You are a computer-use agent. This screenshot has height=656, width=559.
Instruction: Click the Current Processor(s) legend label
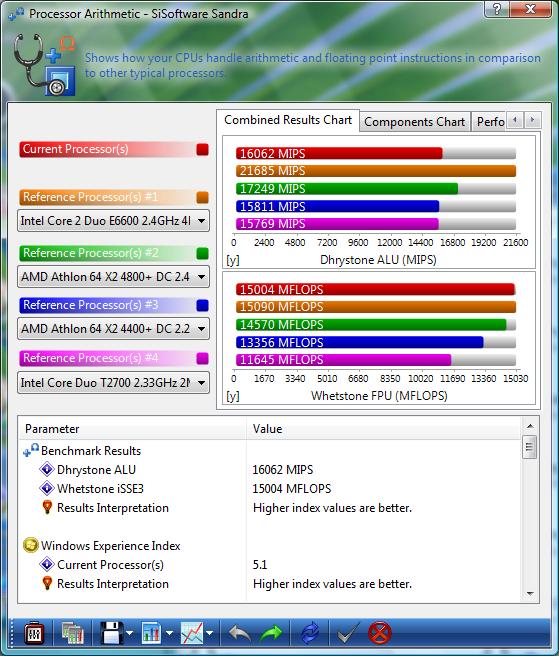(x=75, y=149)
